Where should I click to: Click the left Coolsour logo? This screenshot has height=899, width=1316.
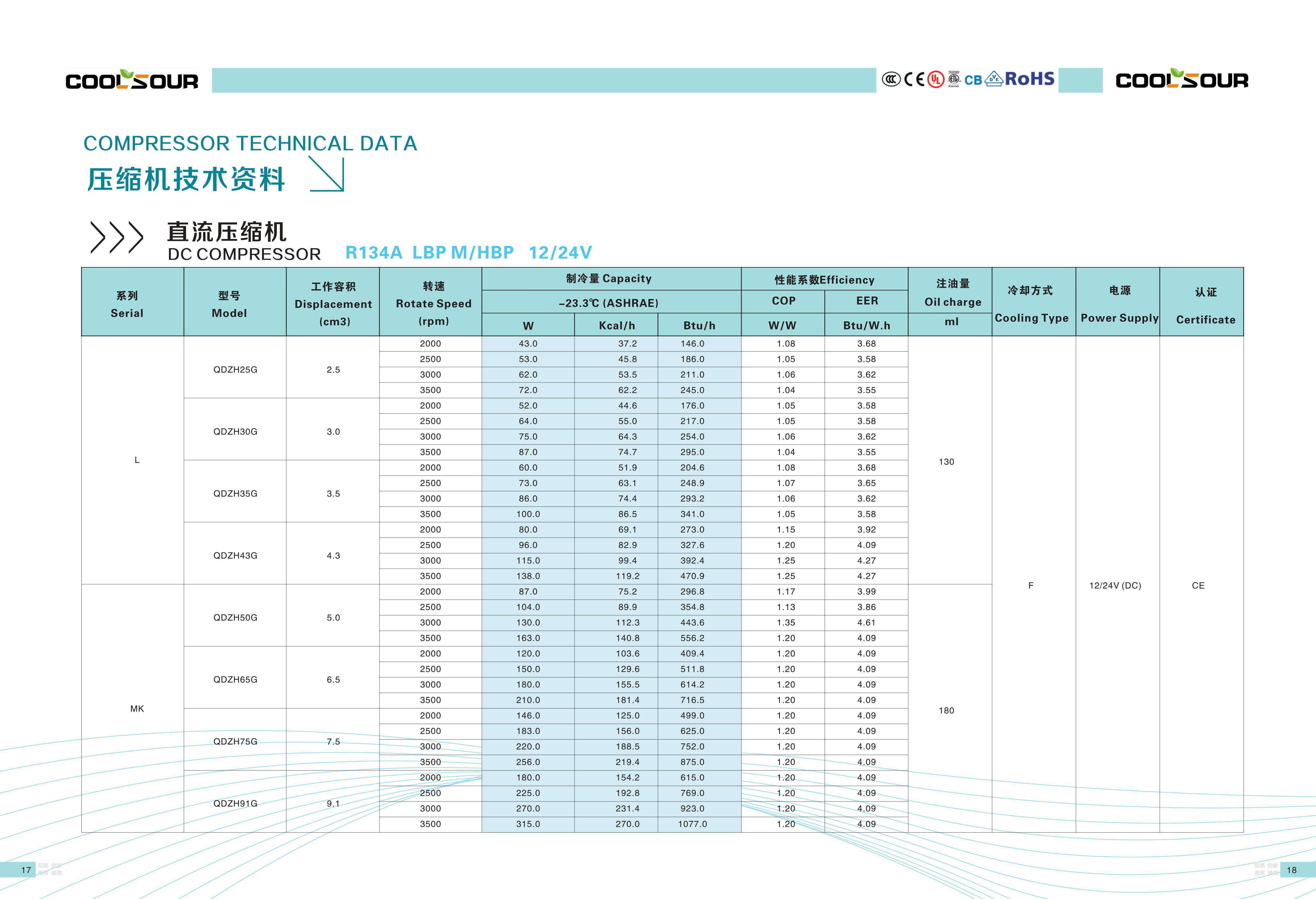tap(132, 80)
